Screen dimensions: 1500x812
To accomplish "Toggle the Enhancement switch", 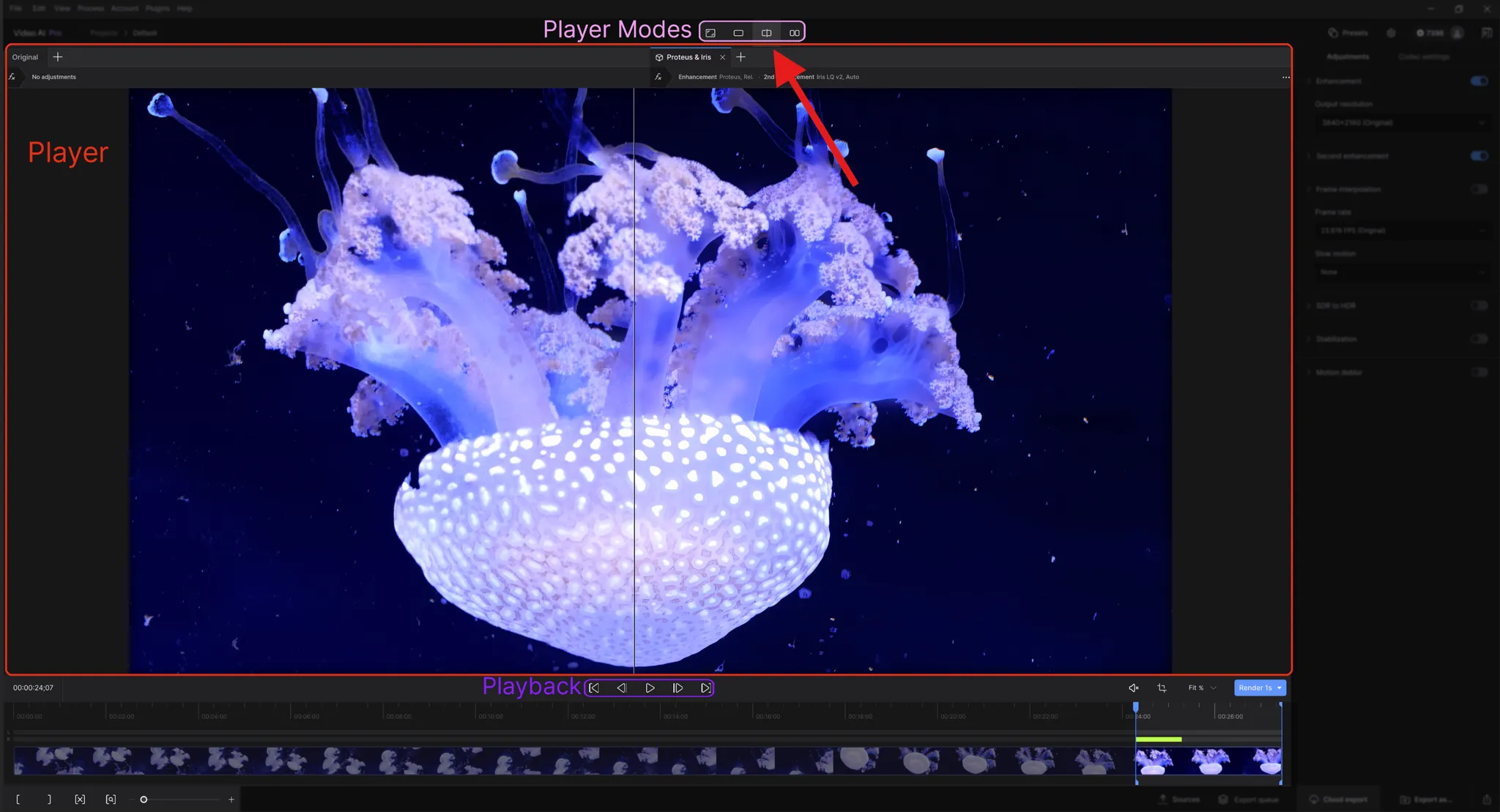I will (x=1479, y=81).
